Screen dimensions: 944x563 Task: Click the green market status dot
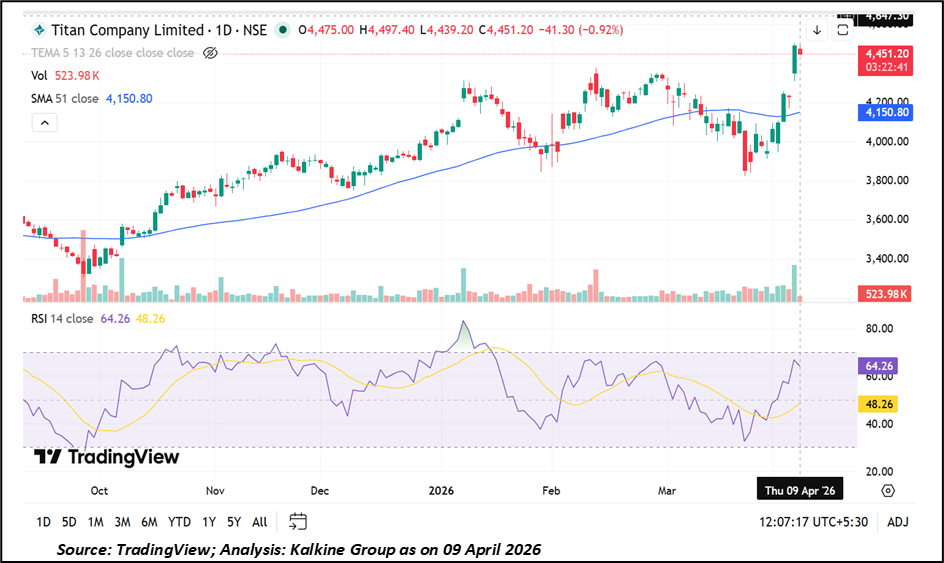coord(284,30)
